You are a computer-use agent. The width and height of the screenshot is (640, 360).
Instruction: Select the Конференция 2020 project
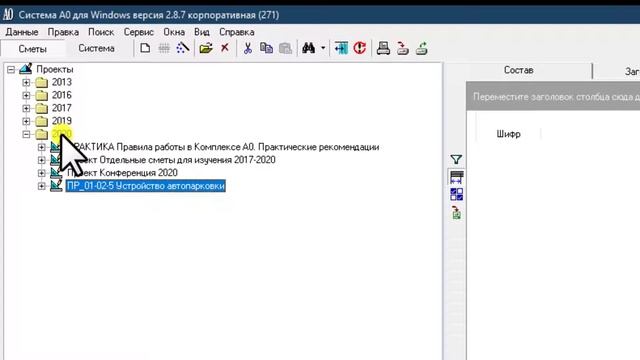click(122, 173)
